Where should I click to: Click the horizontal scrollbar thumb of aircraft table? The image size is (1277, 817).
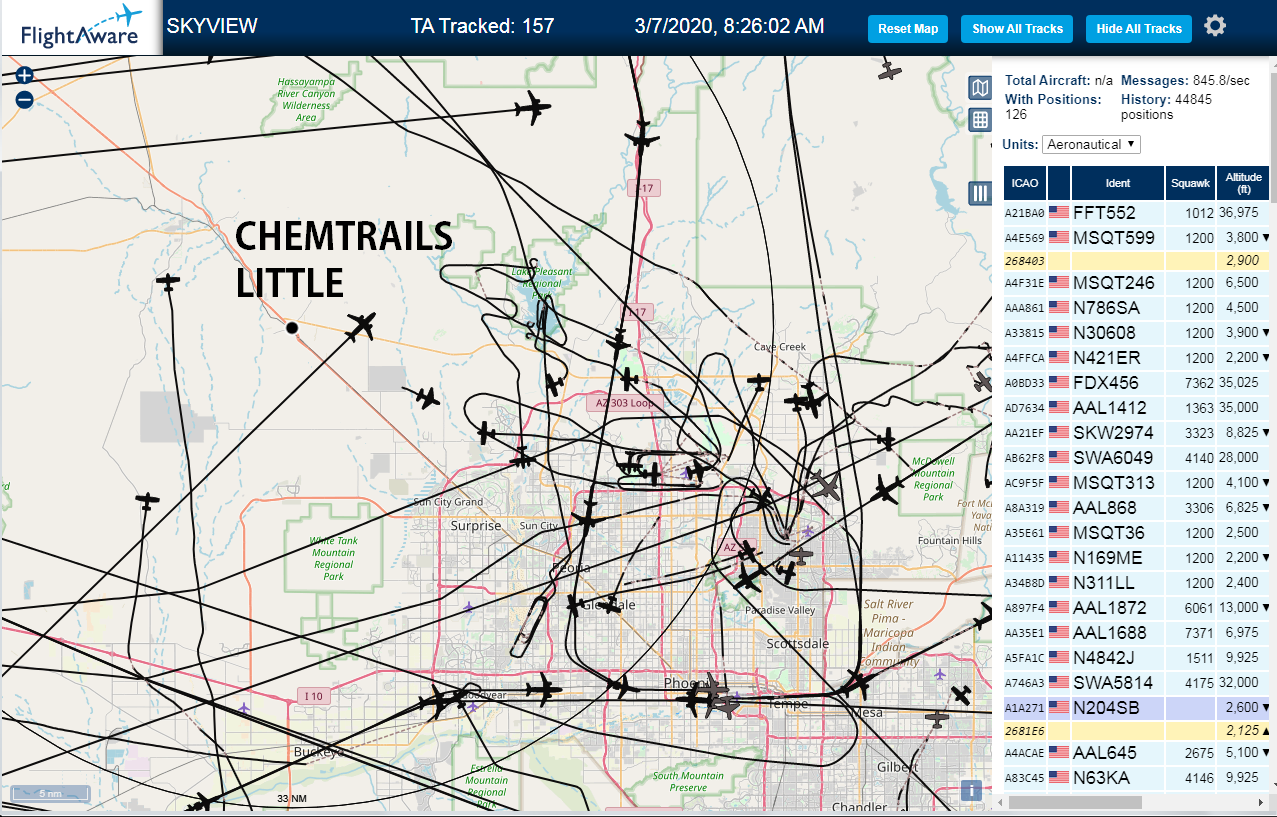click(1076, 802)
